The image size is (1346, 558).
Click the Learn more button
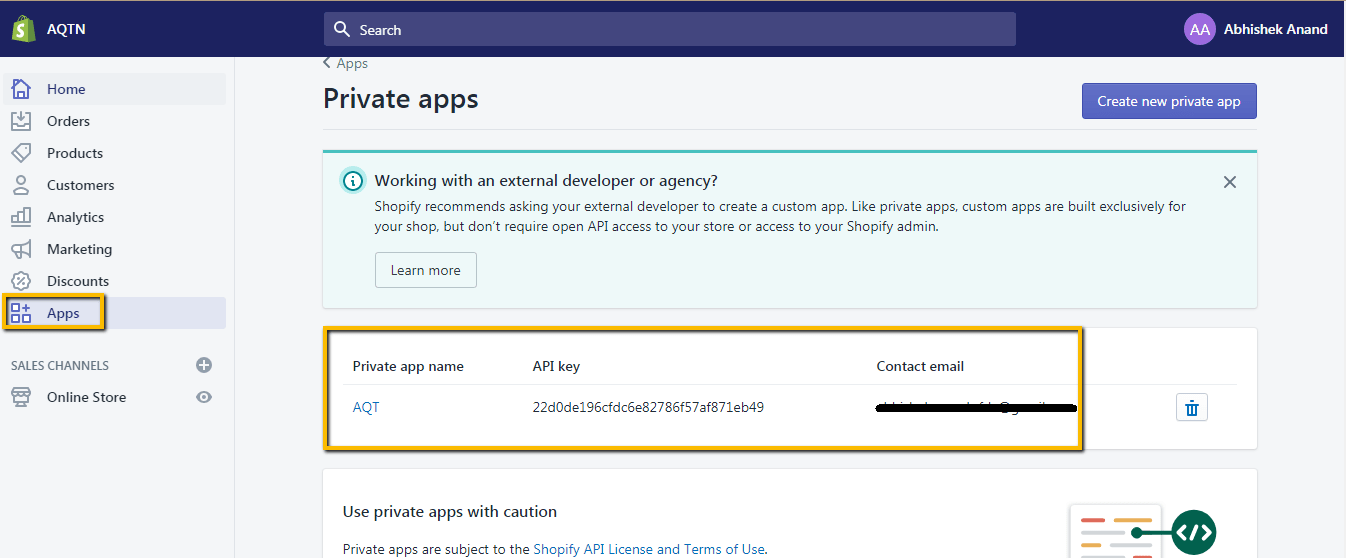click(426, 270)
